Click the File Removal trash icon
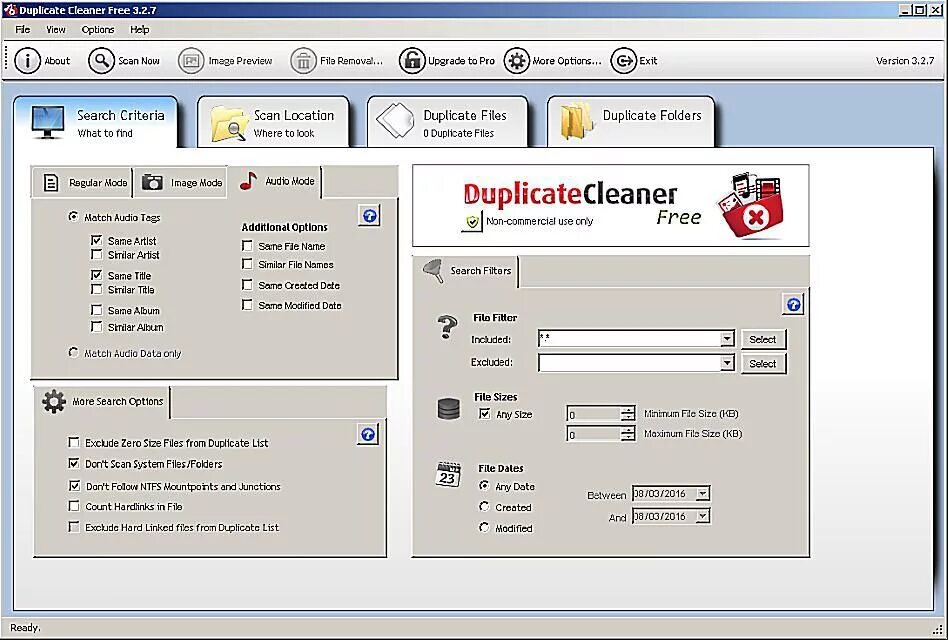Viewport: 948px width, 640px height. coord(304,60)
